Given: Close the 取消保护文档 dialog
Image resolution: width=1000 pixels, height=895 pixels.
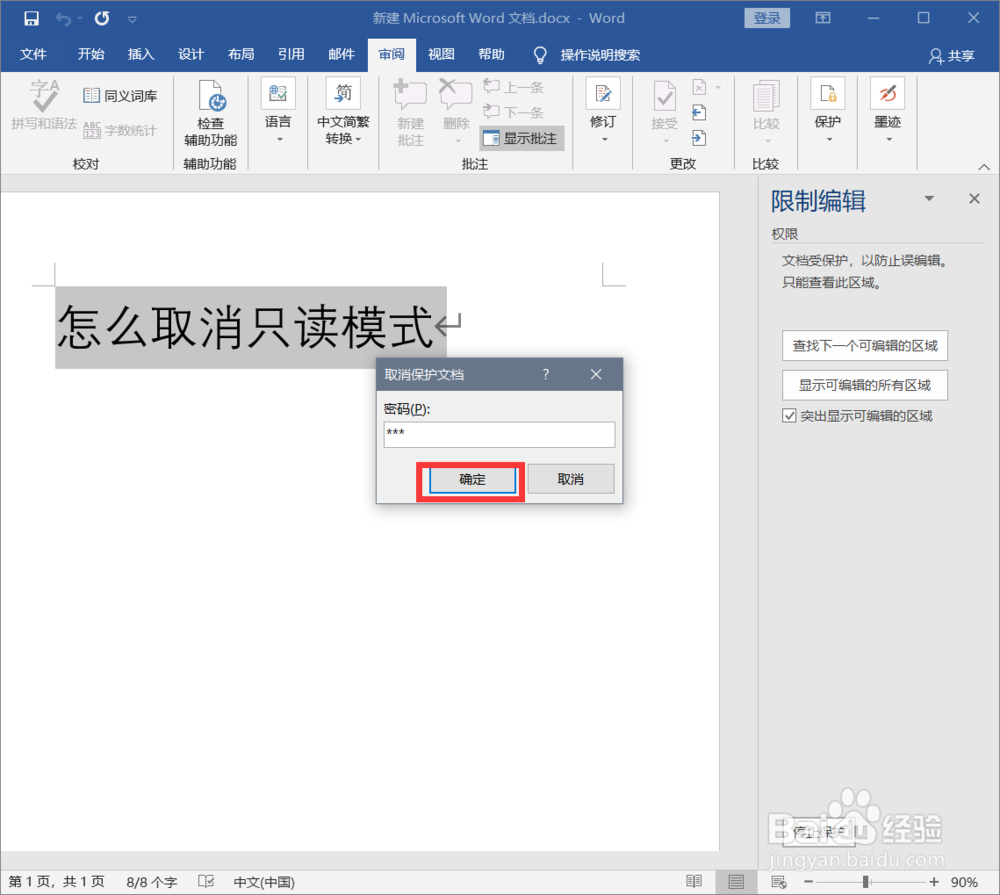Looking at the screenshot, I should (x=596, y=374).
